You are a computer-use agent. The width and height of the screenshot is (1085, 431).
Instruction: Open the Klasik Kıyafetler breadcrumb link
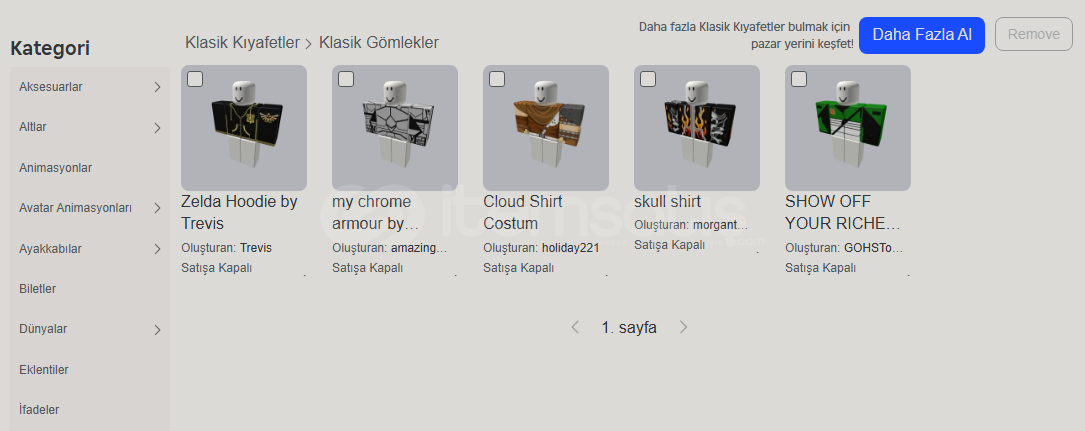pyautogui.click(x=242, y=43)
